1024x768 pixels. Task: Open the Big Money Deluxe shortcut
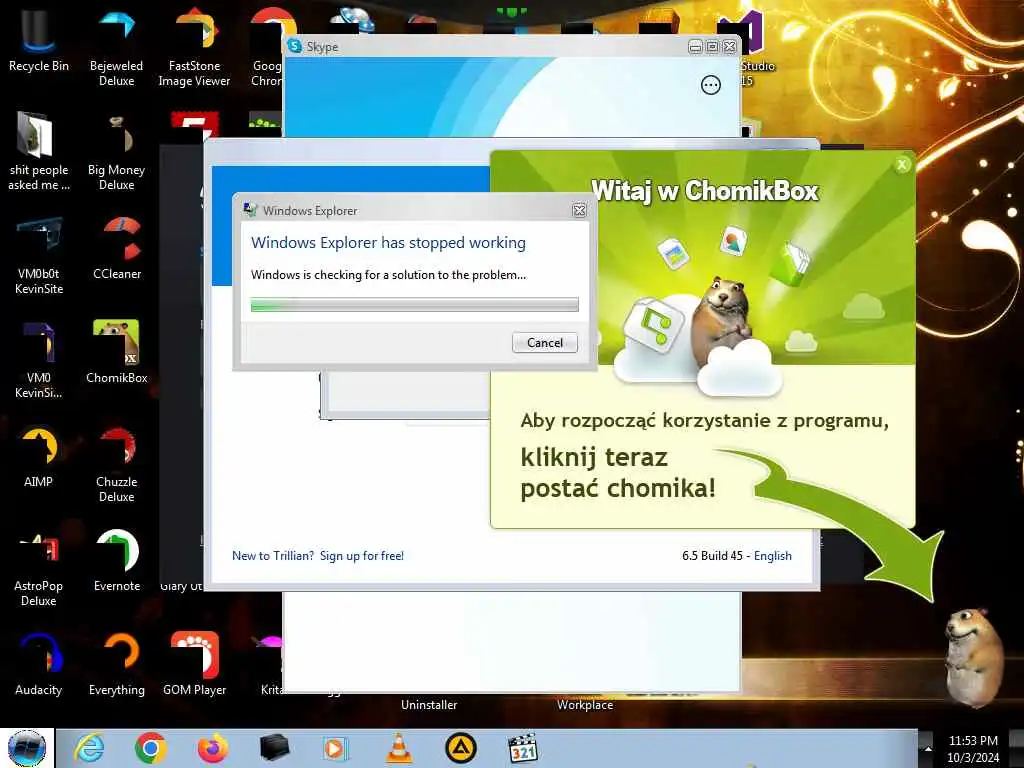(x=116, y=152)
